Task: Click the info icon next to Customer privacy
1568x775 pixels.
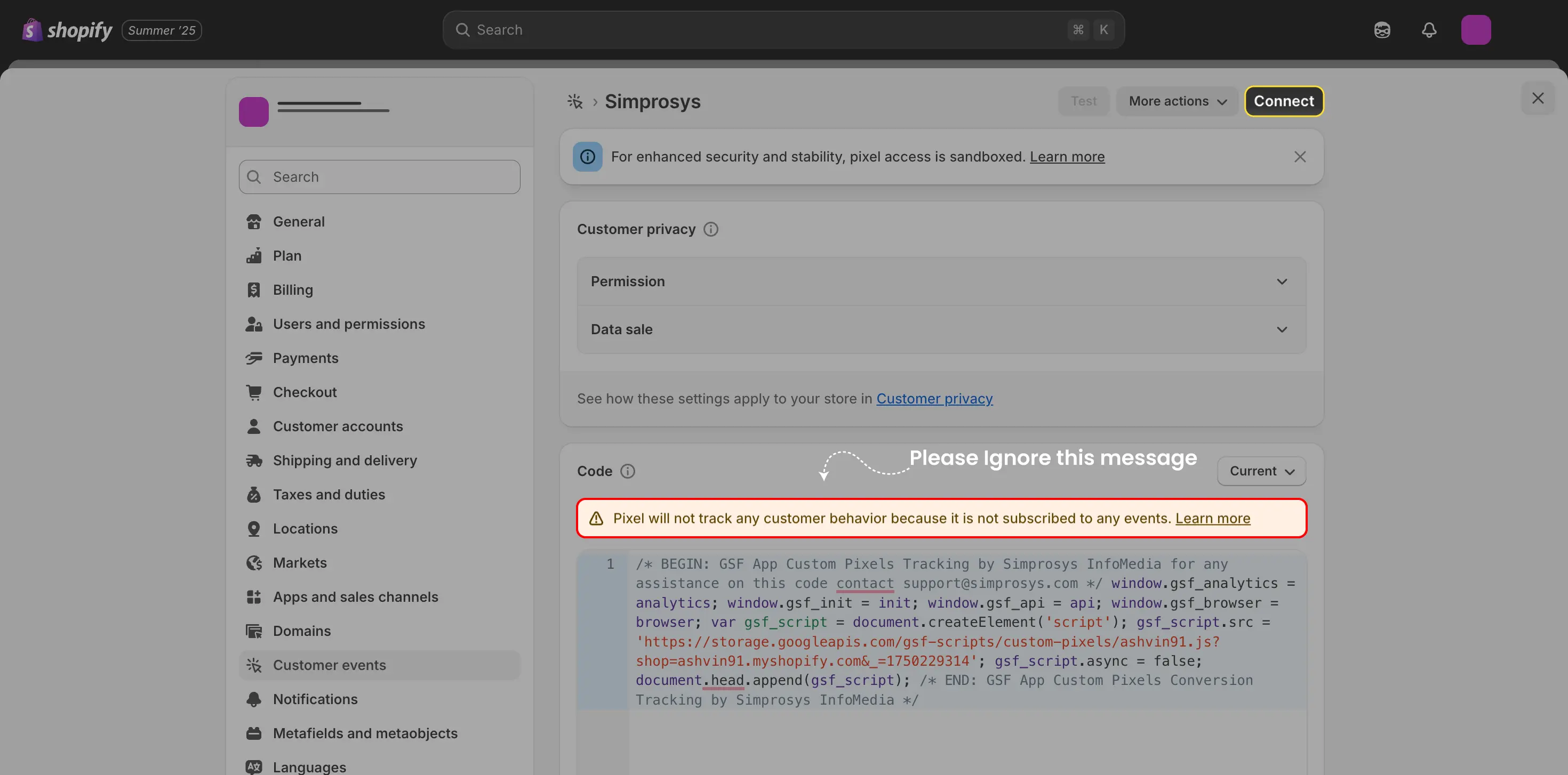Action: 710,229
